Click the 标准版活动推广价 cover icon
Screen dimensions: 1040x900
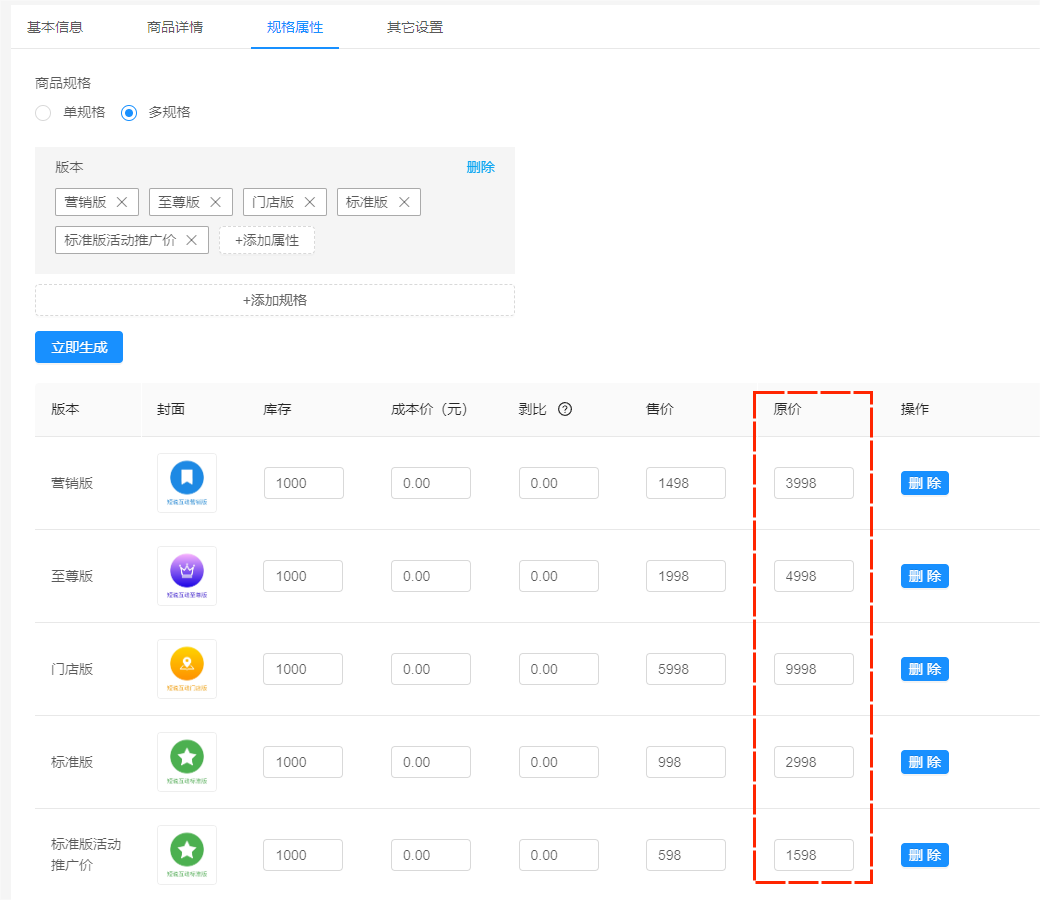[x=187, y=854]
